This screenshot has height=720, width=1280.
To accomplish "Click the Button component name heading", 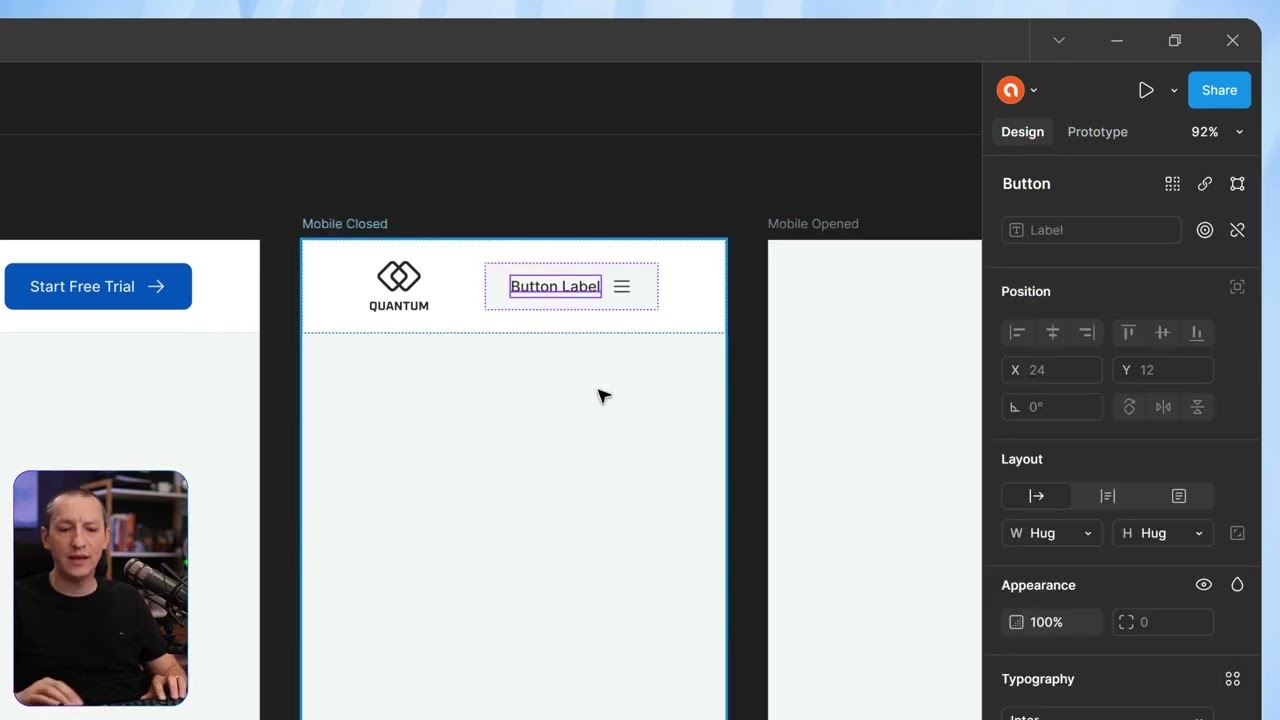I will click(1026, 184).
